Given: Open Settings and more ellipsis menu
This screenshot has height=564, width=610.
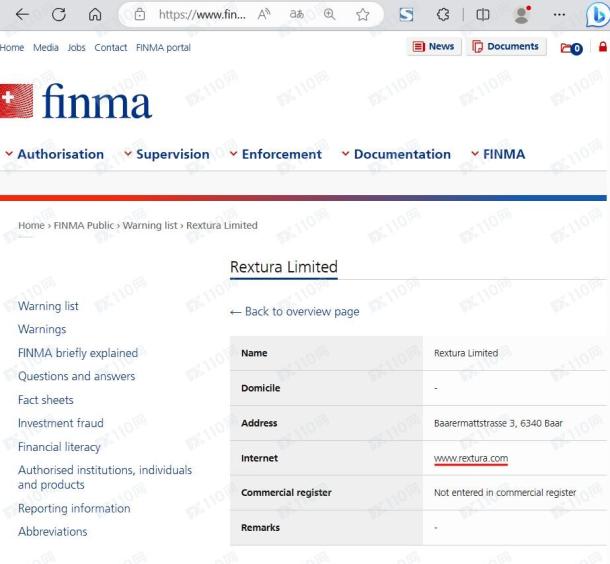Looking at the screenshot, I should click(x=559, y=15).
